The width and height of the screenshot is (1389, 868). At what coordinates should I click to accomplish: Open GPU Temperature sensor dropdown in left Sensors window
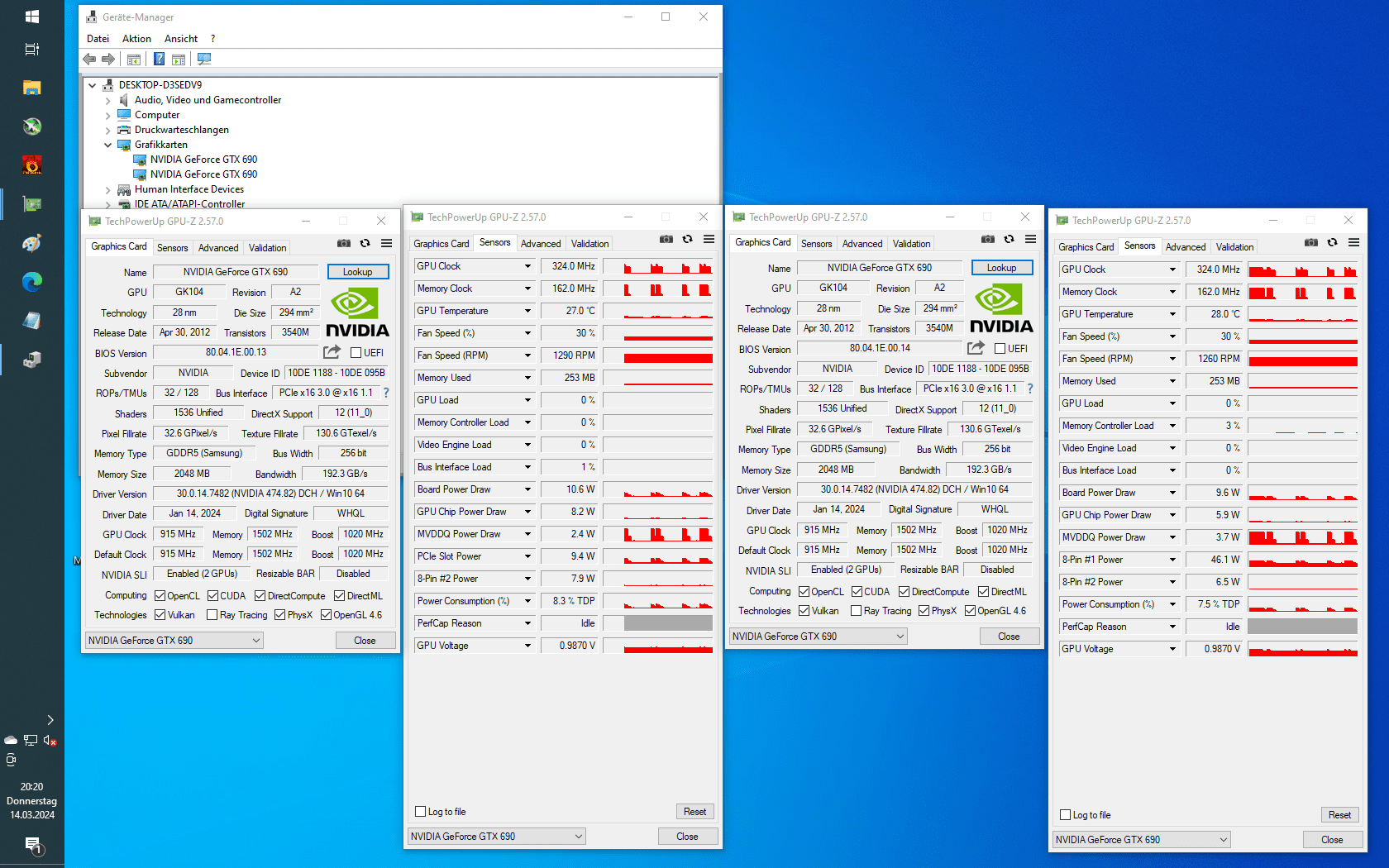[x=527, y=311]
